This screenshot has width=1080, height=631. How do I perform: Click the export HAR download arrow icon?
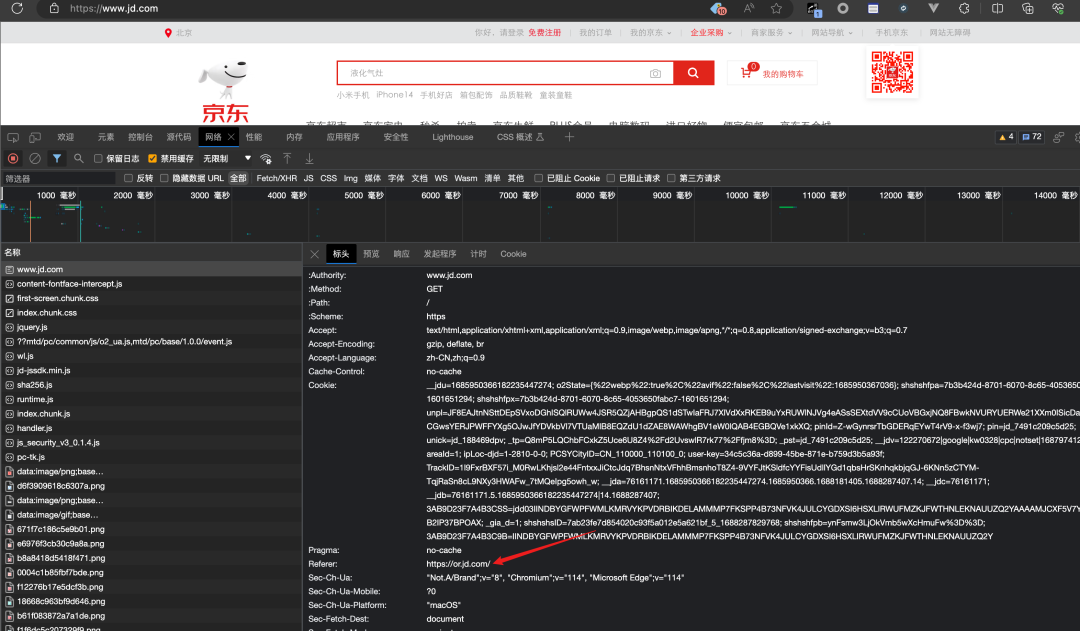[x=309, y=158]
